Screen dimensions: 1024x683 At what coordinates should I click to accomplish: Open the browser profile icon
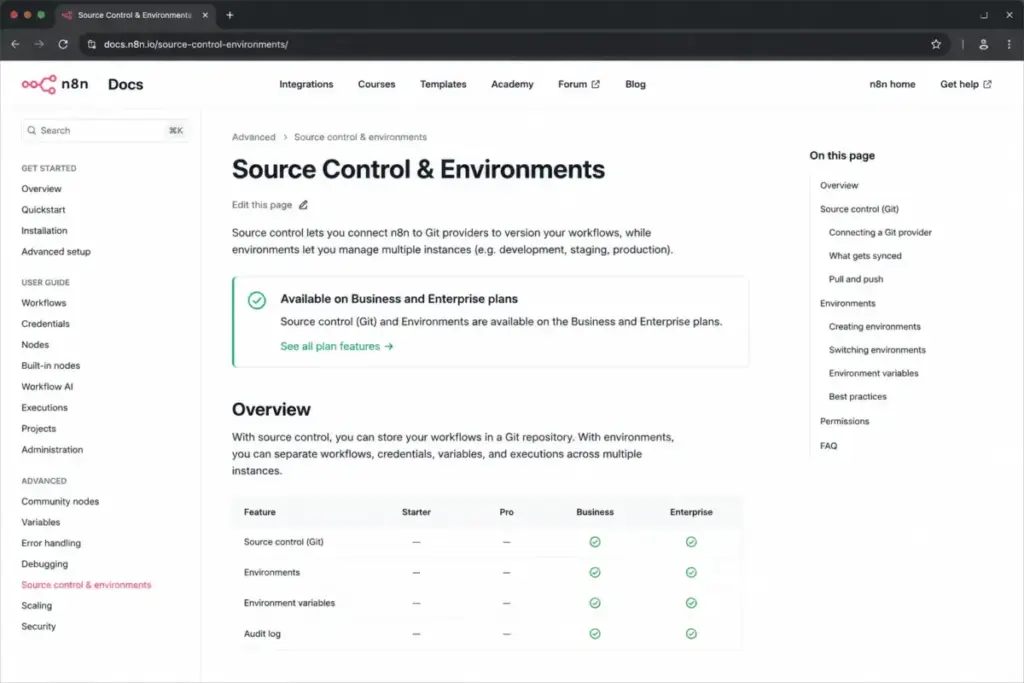[x=984, y=44]
